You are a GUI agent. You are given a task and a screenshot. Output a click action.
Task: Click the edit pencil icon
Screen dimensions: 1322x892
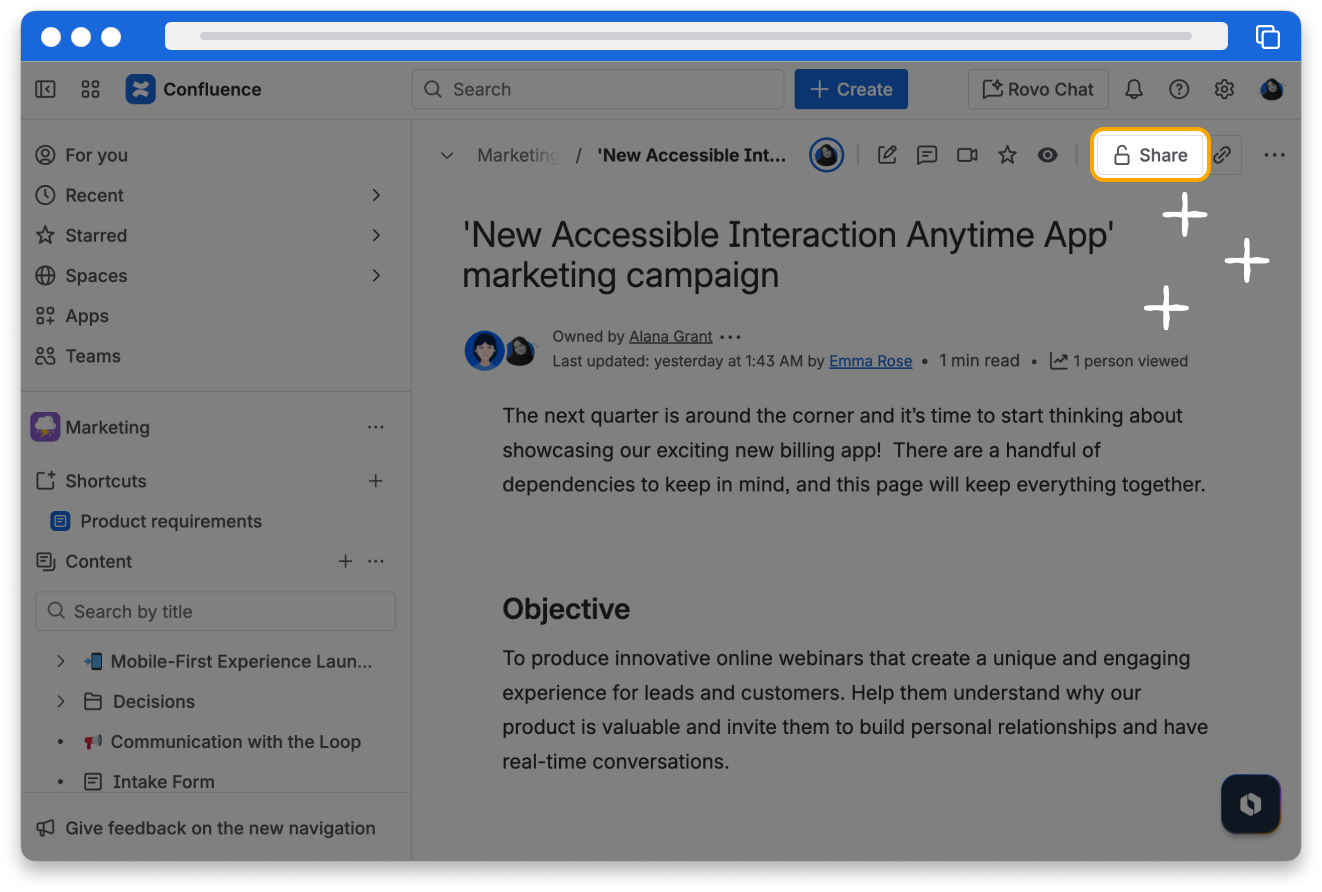887,155
